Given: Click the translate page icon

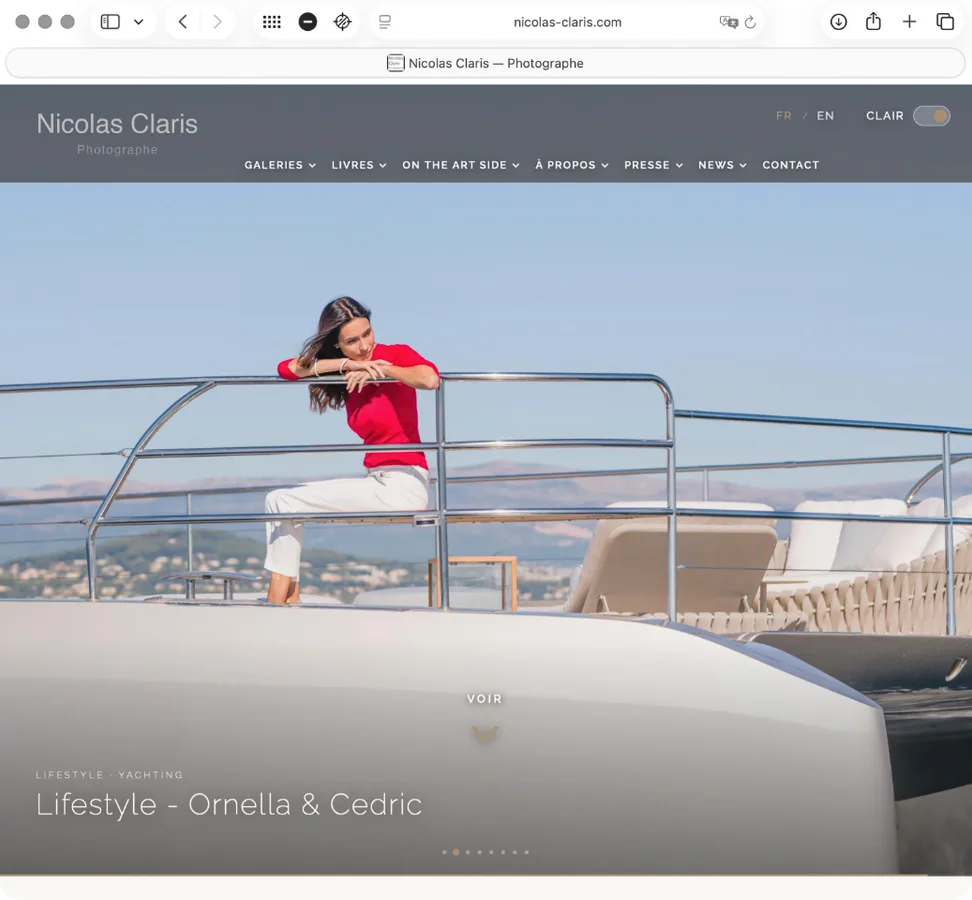Looking at the screenshot, I should pyautogui.click(x=728, y=22).
